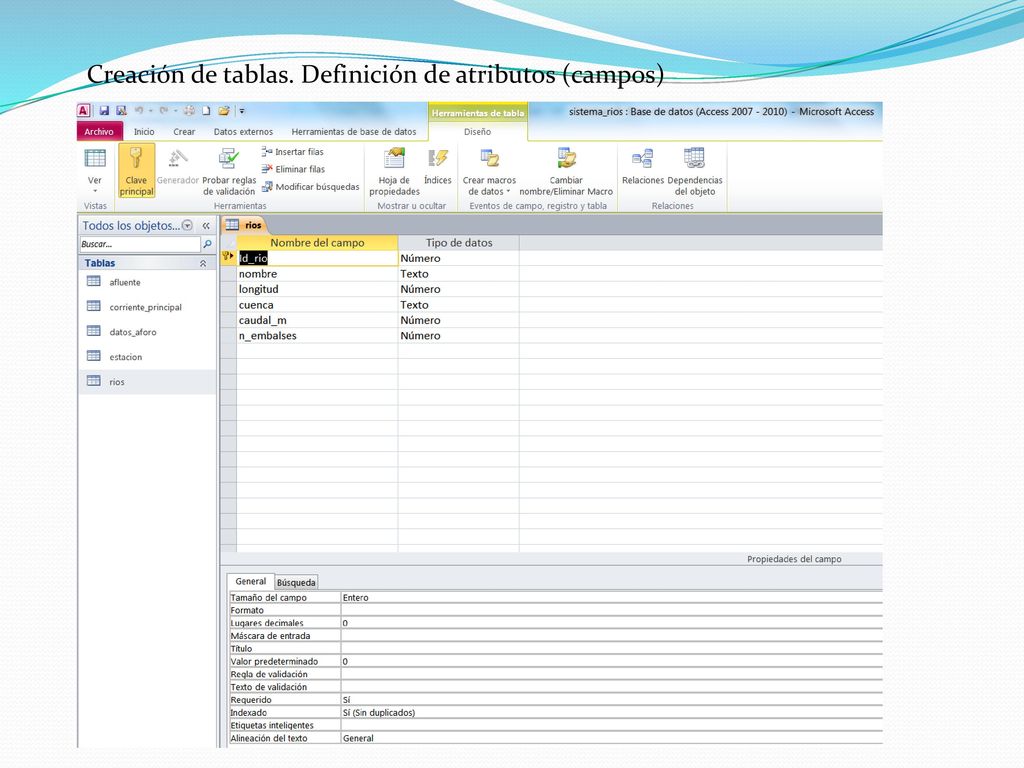Click the Generador builder icon
The image size is (1024, 768).
click(178, 159)
